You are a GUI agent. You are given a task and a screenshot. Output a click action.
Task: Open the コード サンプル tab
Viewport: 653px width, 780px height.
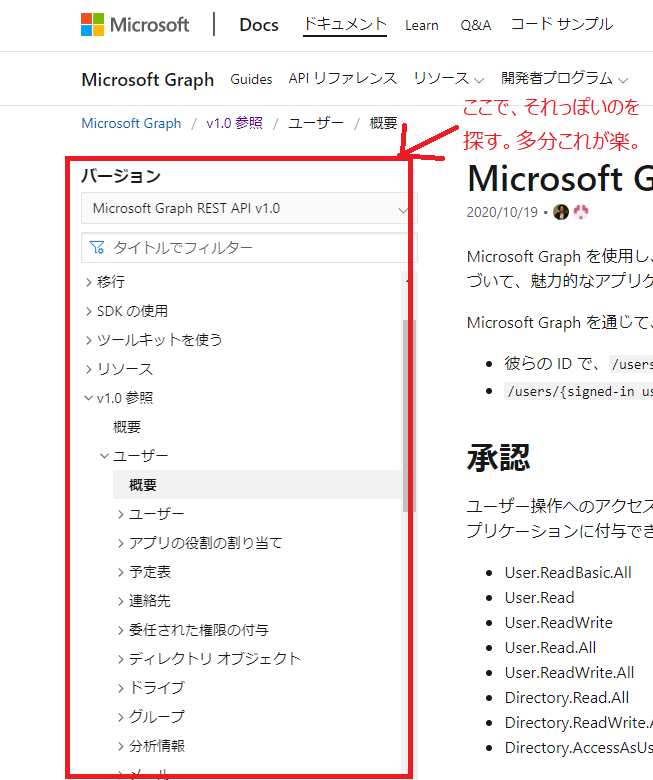pyautogui.click(x=561, y=24)
